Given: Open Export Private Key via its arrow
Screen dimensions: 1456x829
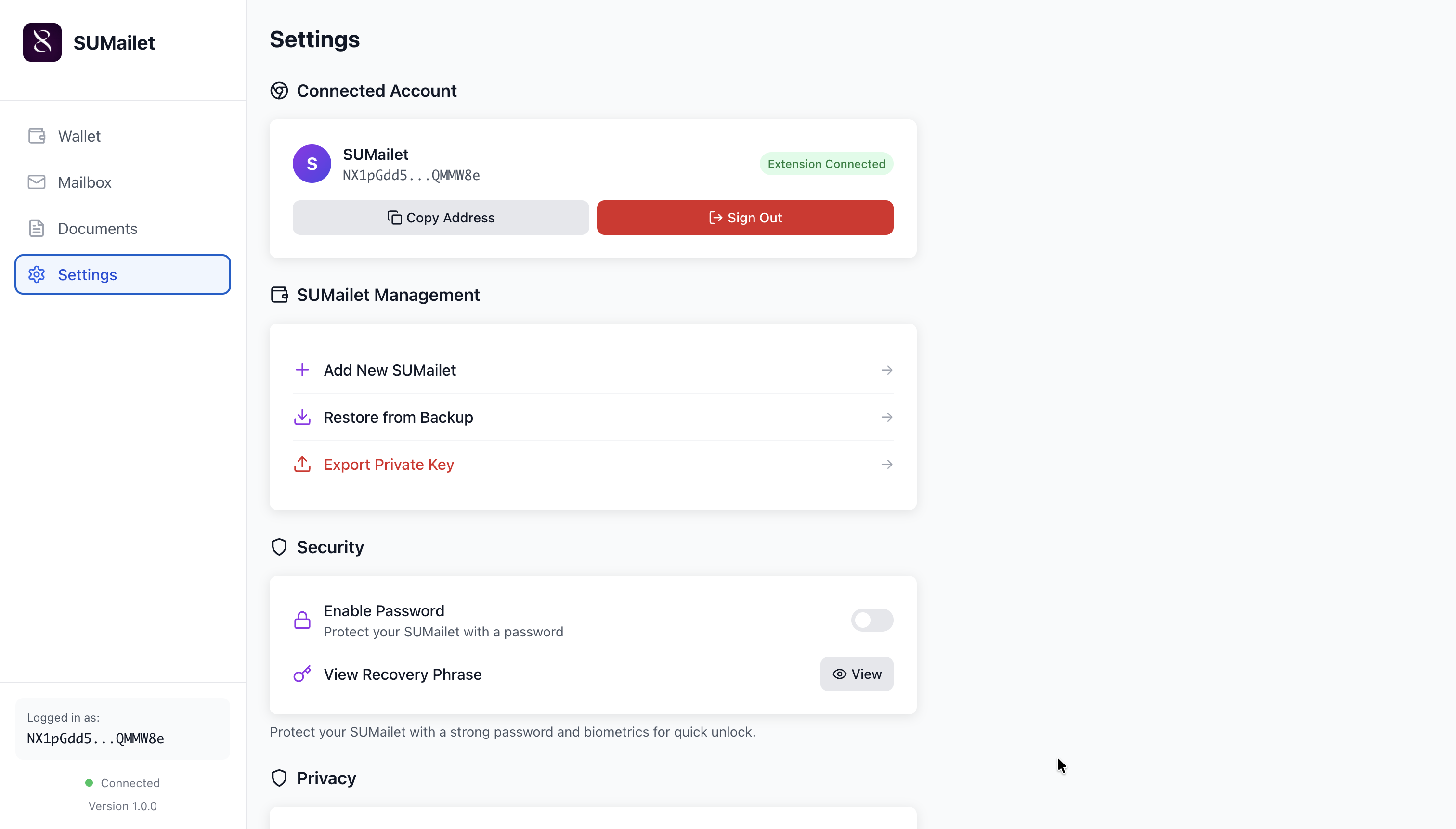Looking at the screenshot, I should pyautogui.click(x=886, y=465).
